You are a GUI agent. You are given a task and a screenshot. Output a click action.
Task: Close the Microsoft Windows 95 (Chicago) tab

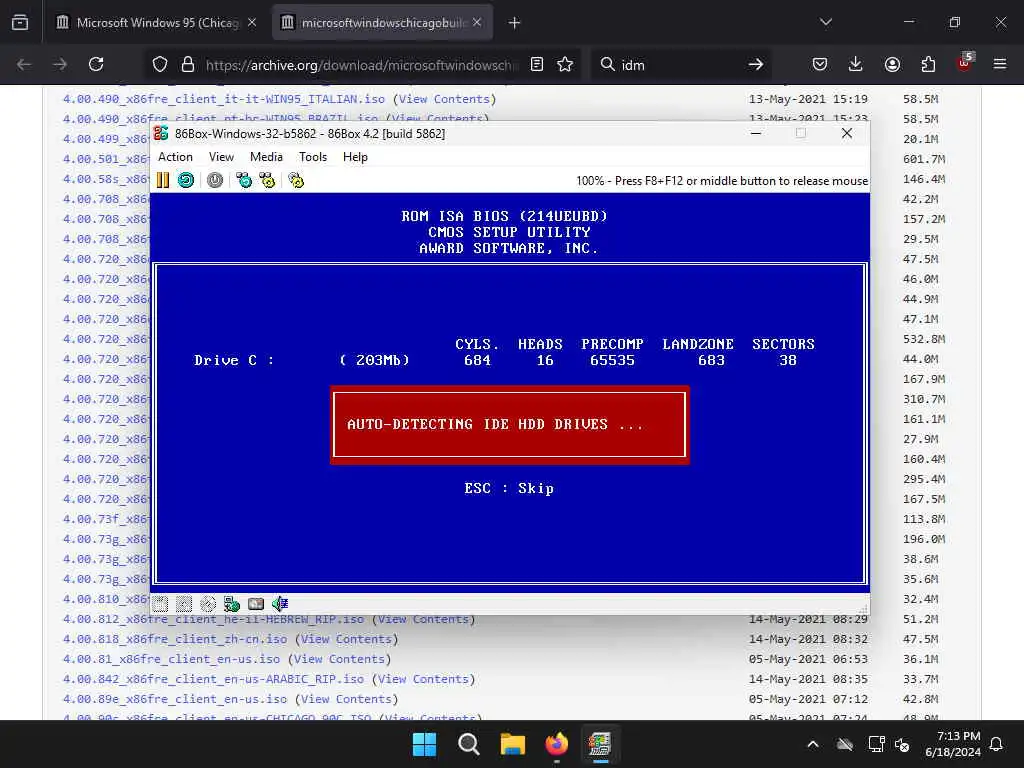pos(252,23)
